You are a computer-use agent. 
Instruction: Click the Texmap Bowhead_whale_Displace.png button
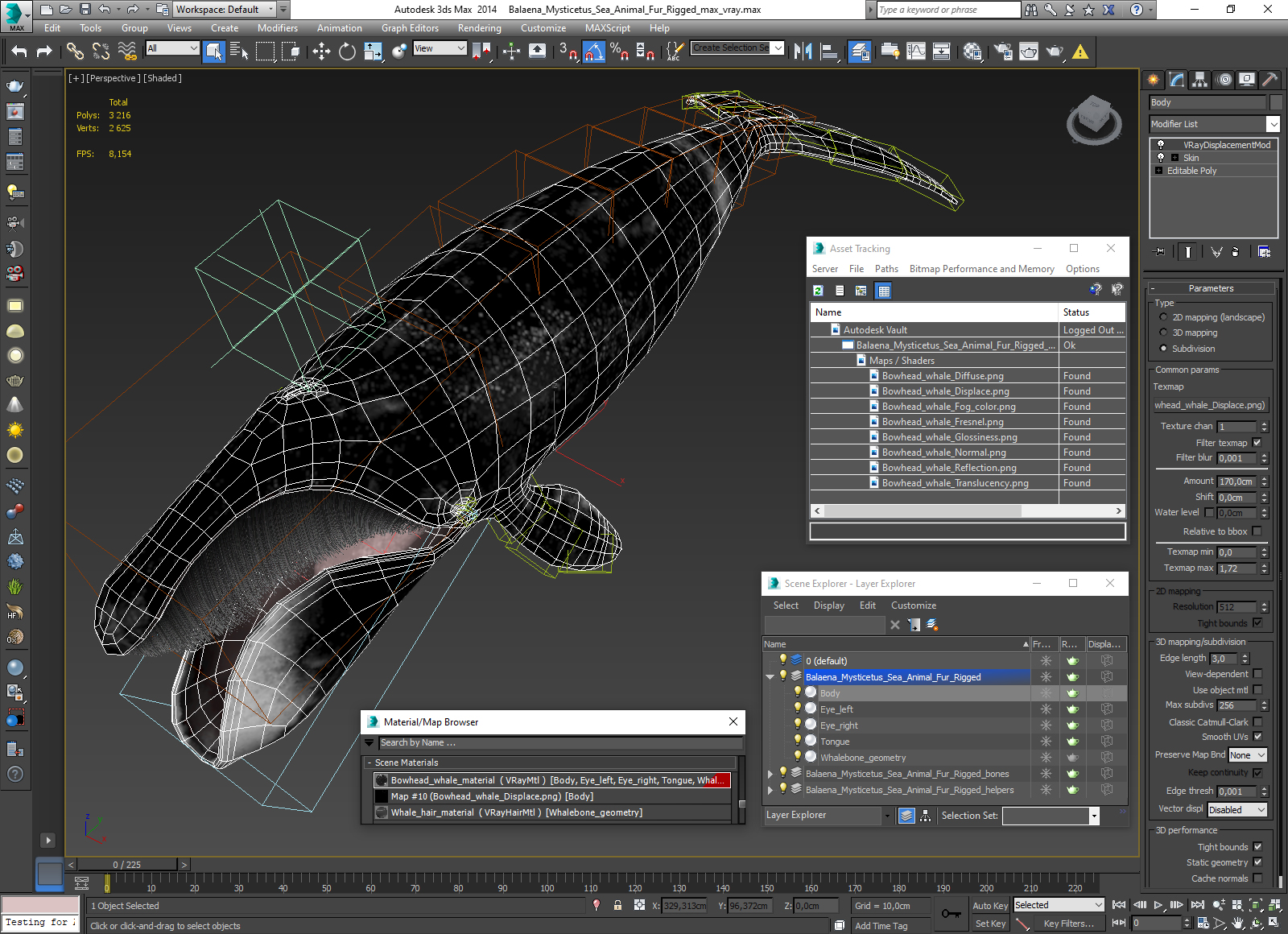[1210, 405]
